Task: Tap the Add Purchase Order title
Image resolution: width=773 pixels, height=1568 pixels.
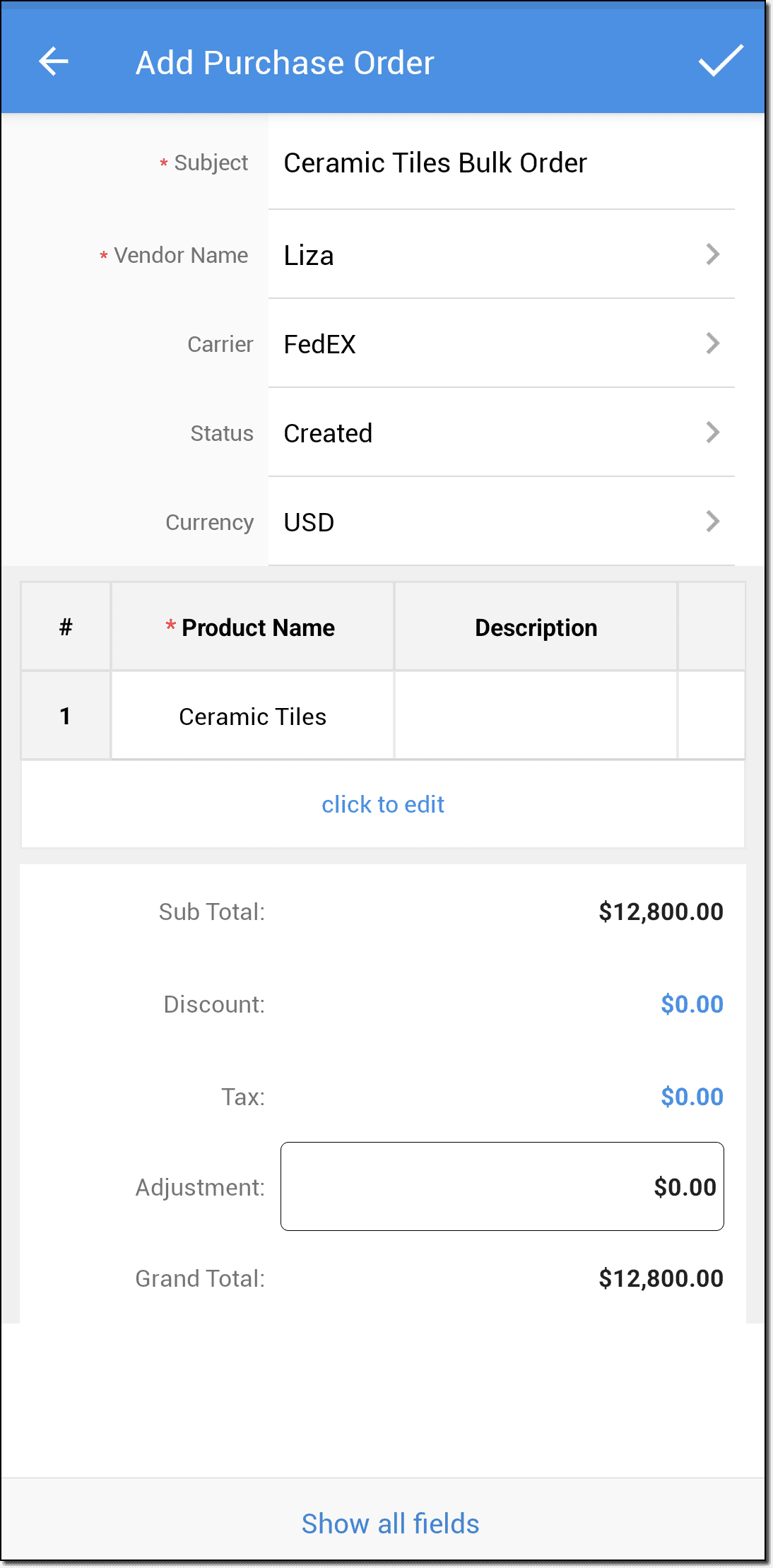Action: click(285, 63)
